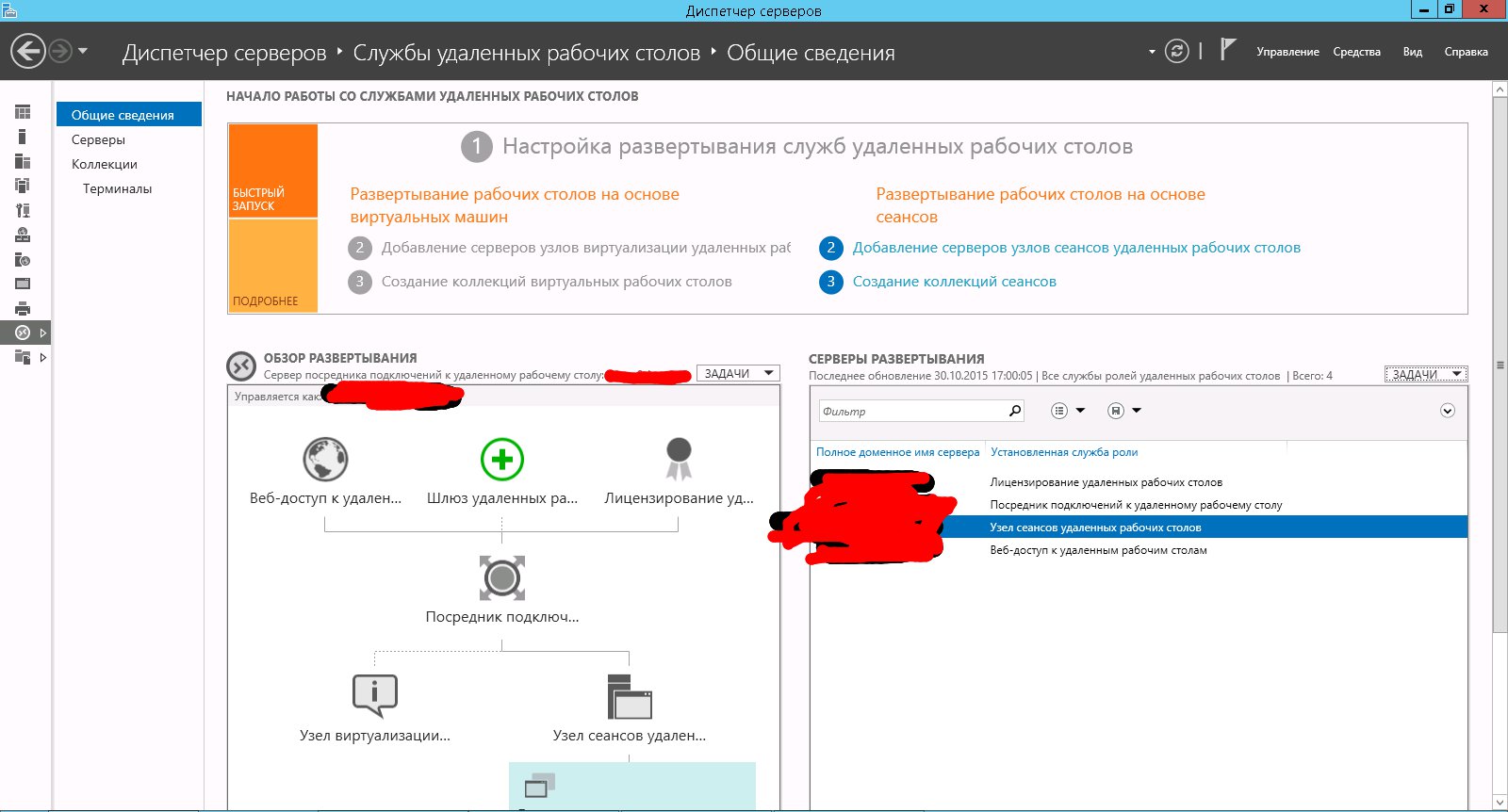Open the Dashboard sidebar icon

(23, 112)
